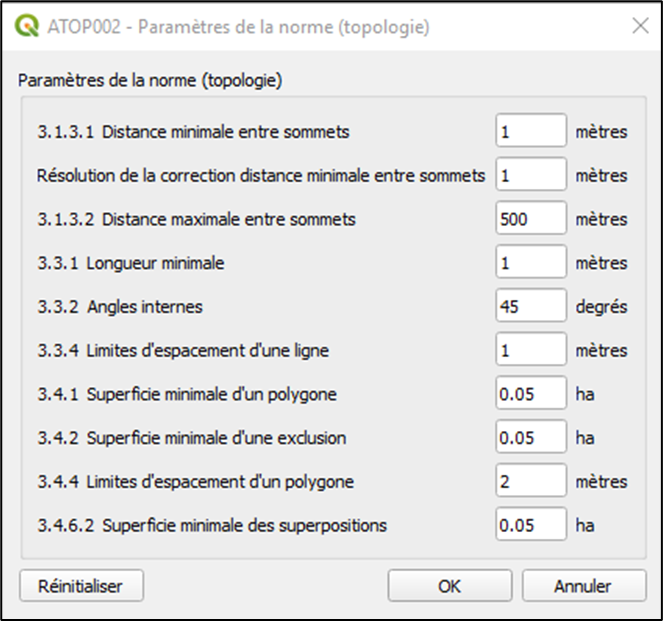Viewport: 663px width, 621px height.
Task: Click Limites d'espacement d'un polygone field
Action: pos(531,482)
